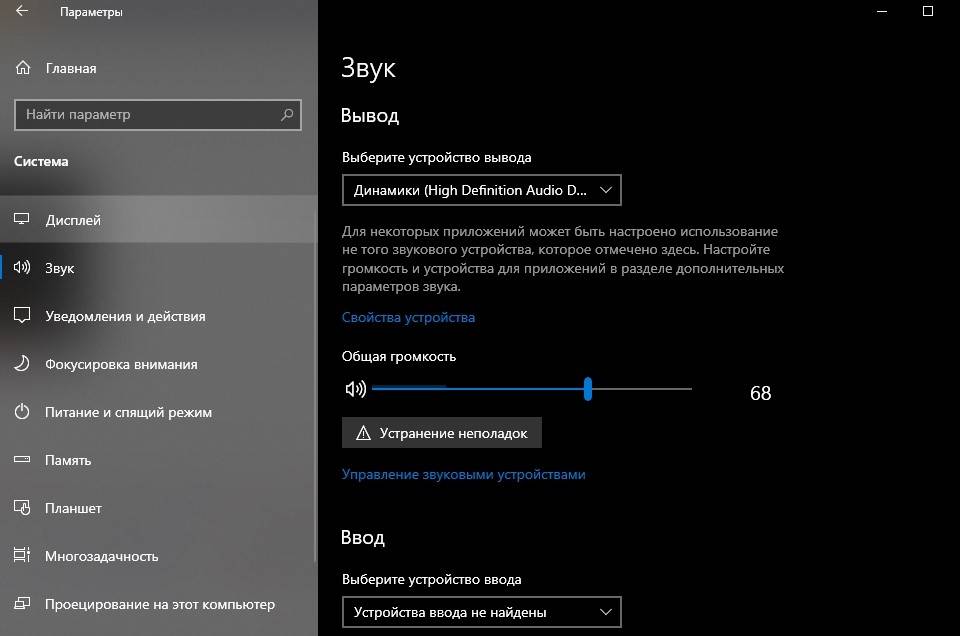Click the Главная home icon

click(22, 69)
